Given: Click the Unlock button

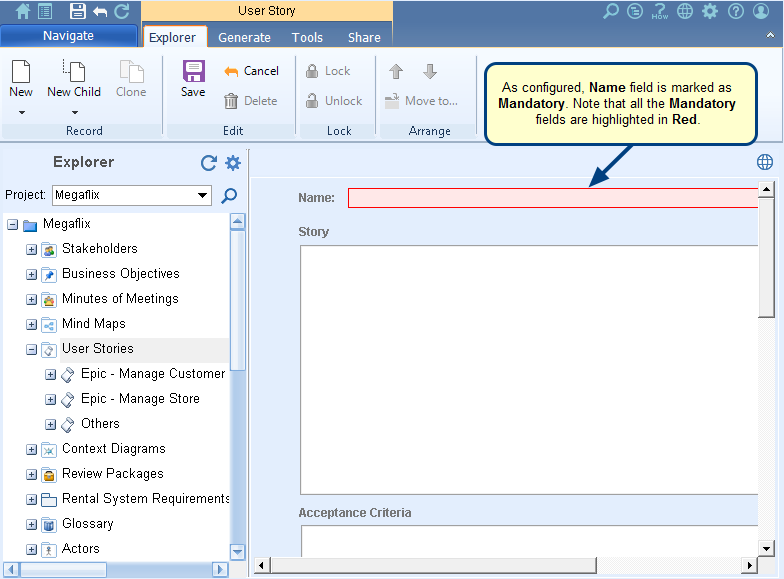Looking at the screenshot, I should coord(334,101).
